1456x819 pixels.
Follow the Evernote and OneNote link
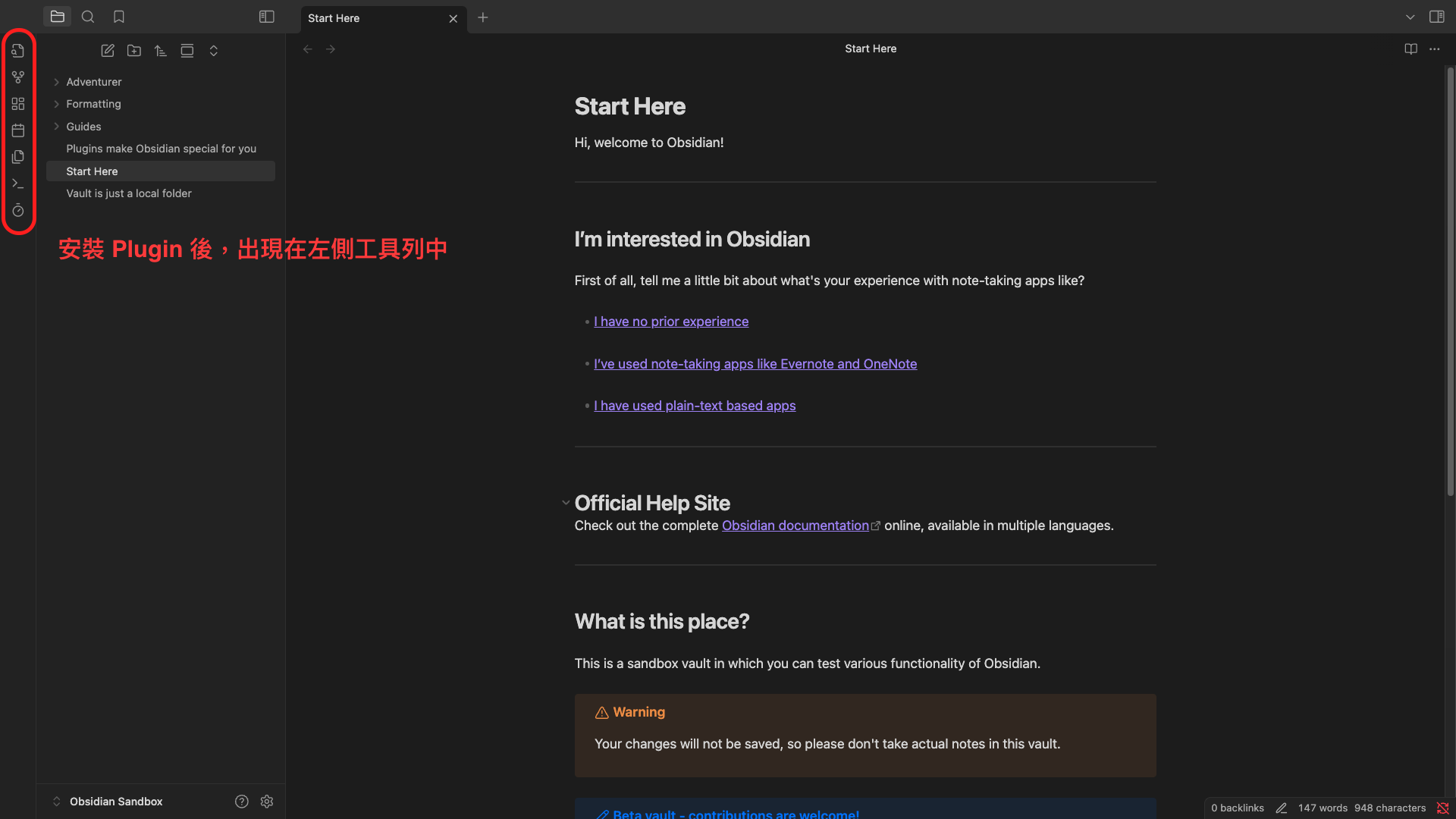pyautogui.click(x=755, y=364)
